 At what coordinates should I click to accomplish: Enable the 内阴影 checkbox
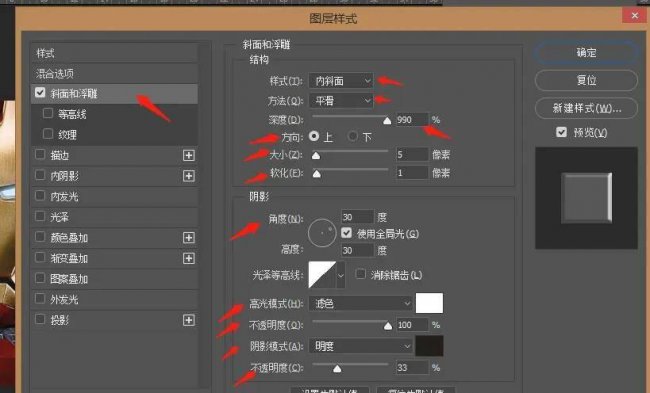(x=40, y=175)
